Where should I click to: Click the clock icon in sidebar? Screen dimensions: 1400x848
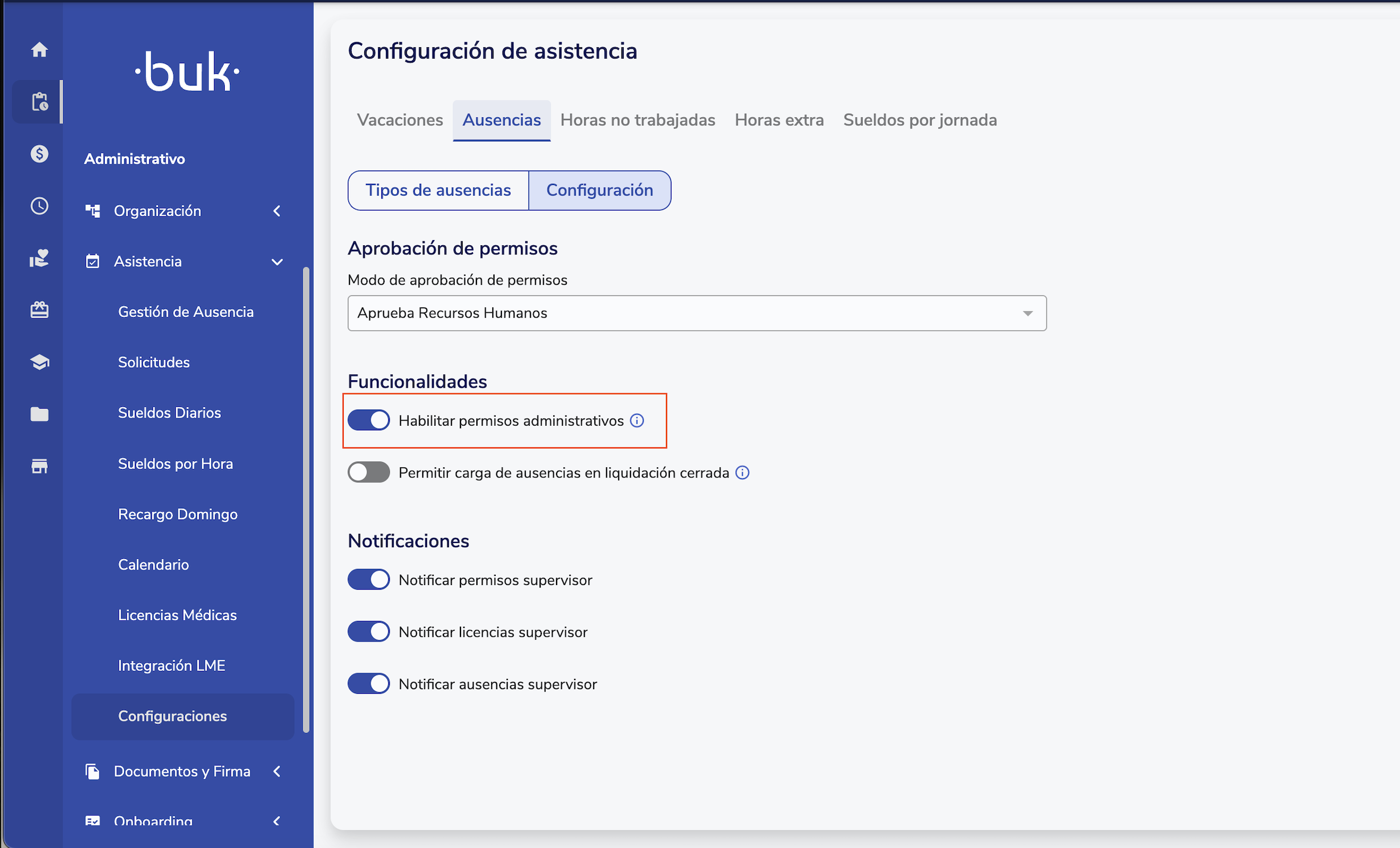[x=39, y=205]
